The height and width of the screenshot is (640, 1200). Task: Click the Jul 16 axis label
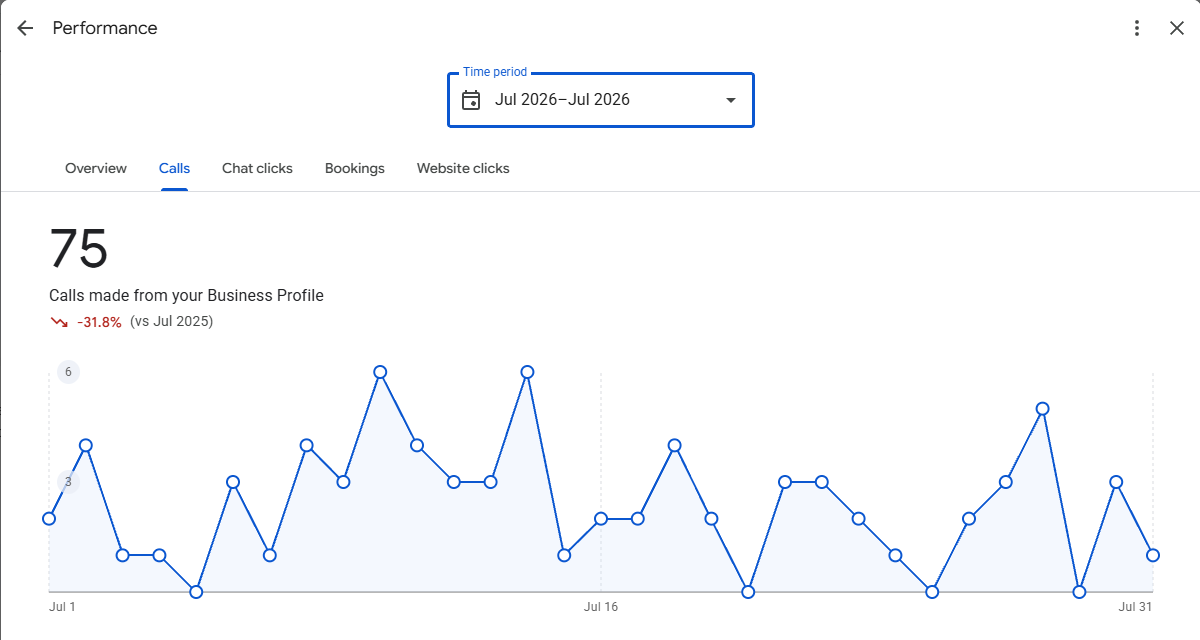[x=601, y=607]
